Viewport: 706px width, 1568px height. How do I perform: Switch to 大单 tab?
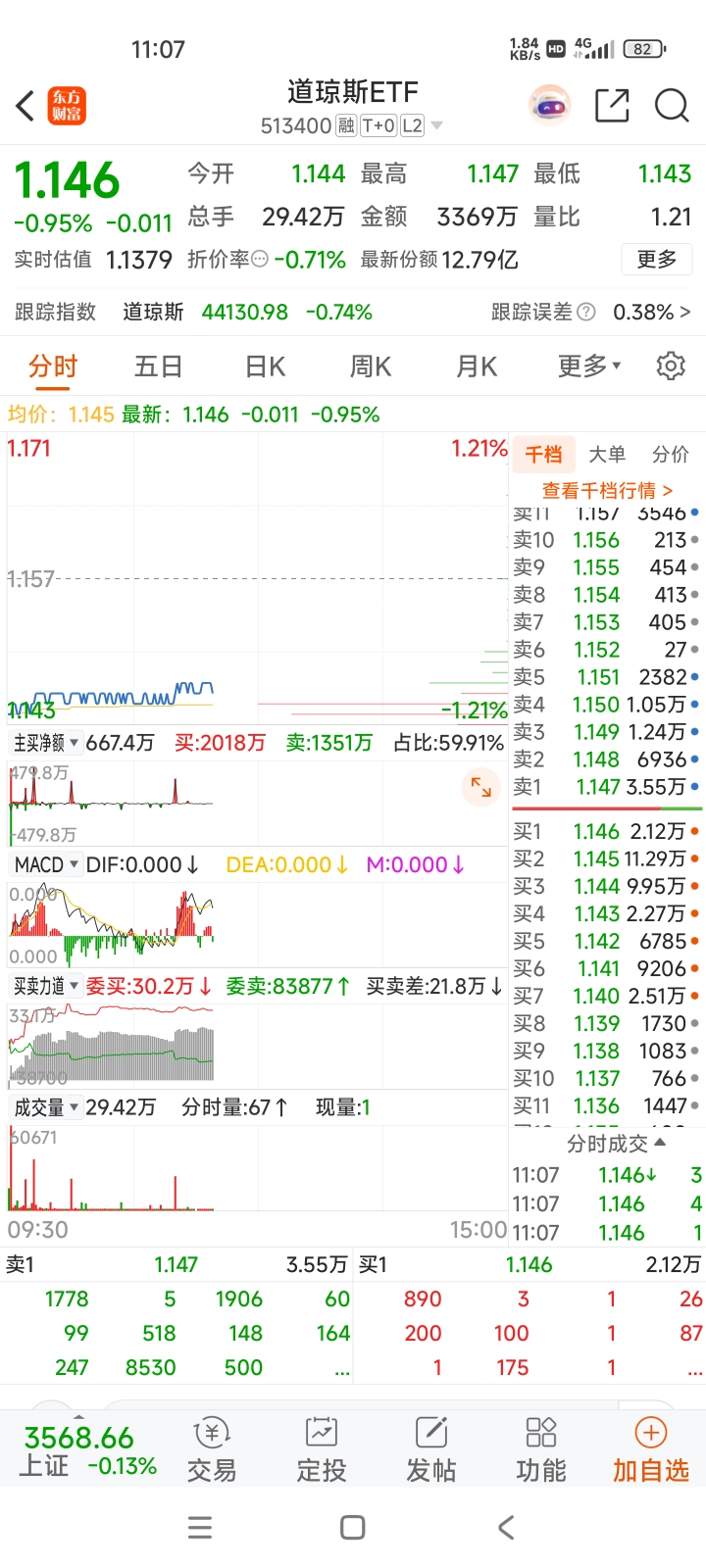pos(607,454)
